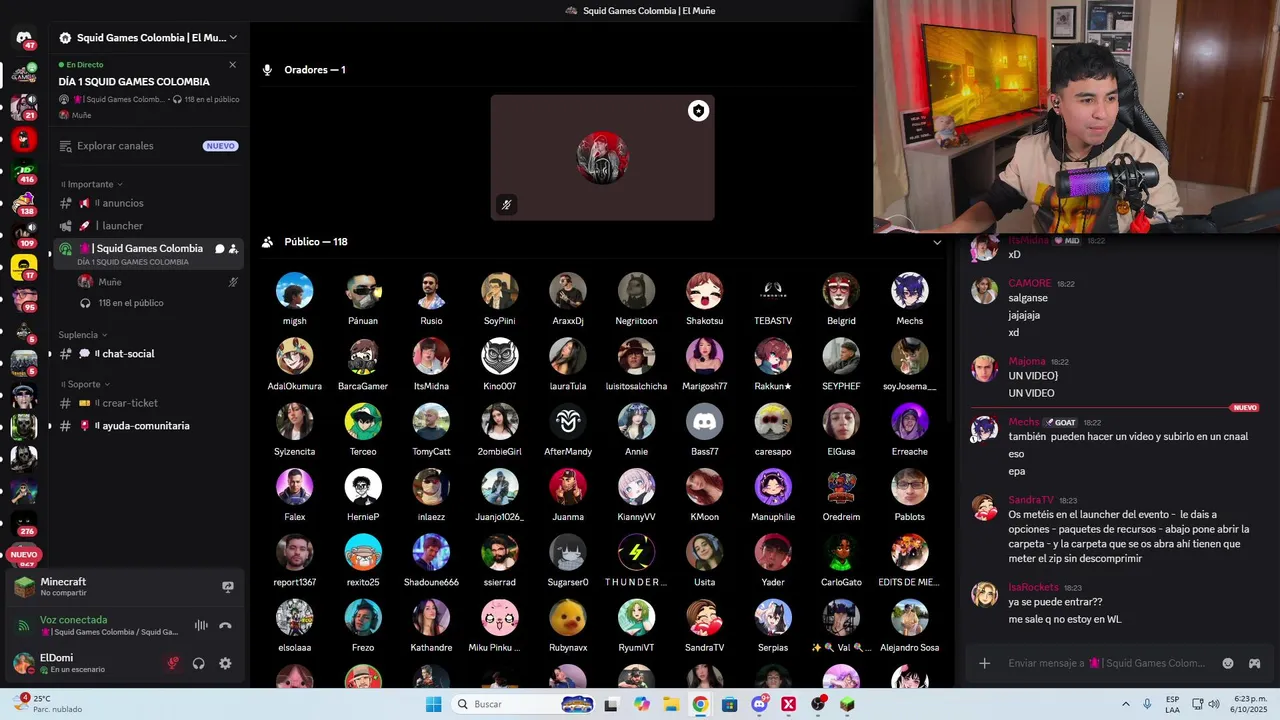Open the Minecraft launcher taskbar icon
Screen dimensions: 1280x720
point(847,704)
